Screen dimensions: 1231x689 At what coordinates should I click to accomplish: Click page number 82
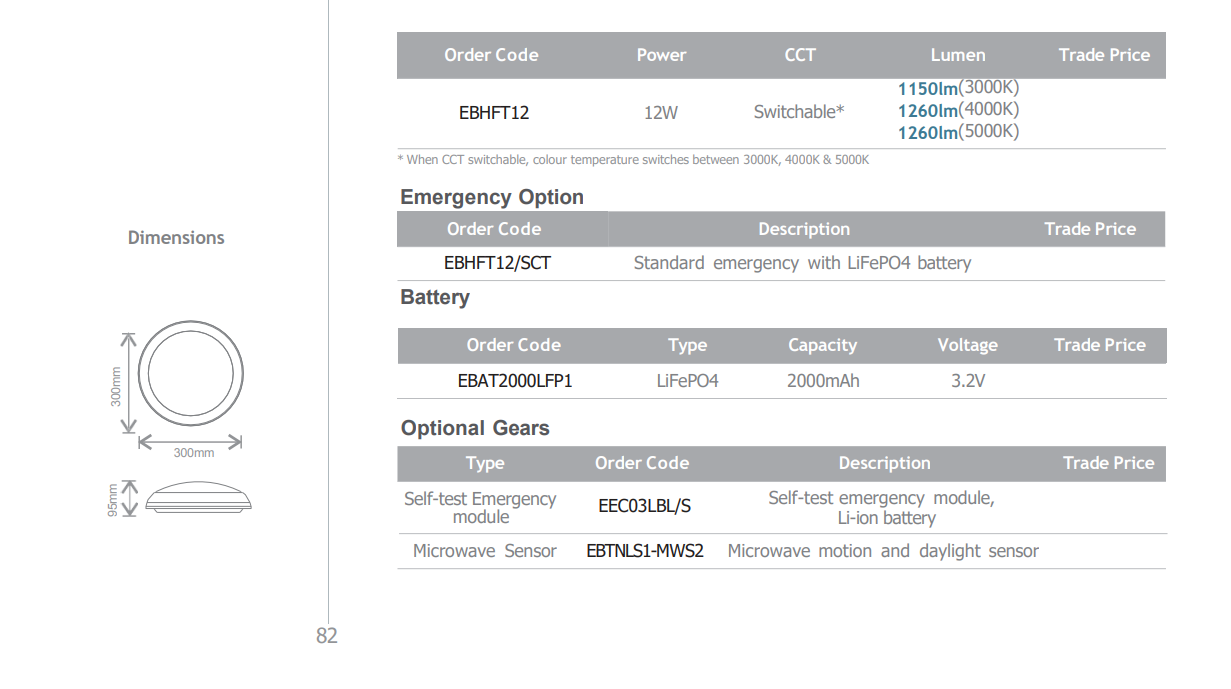(x=327, y=636)
